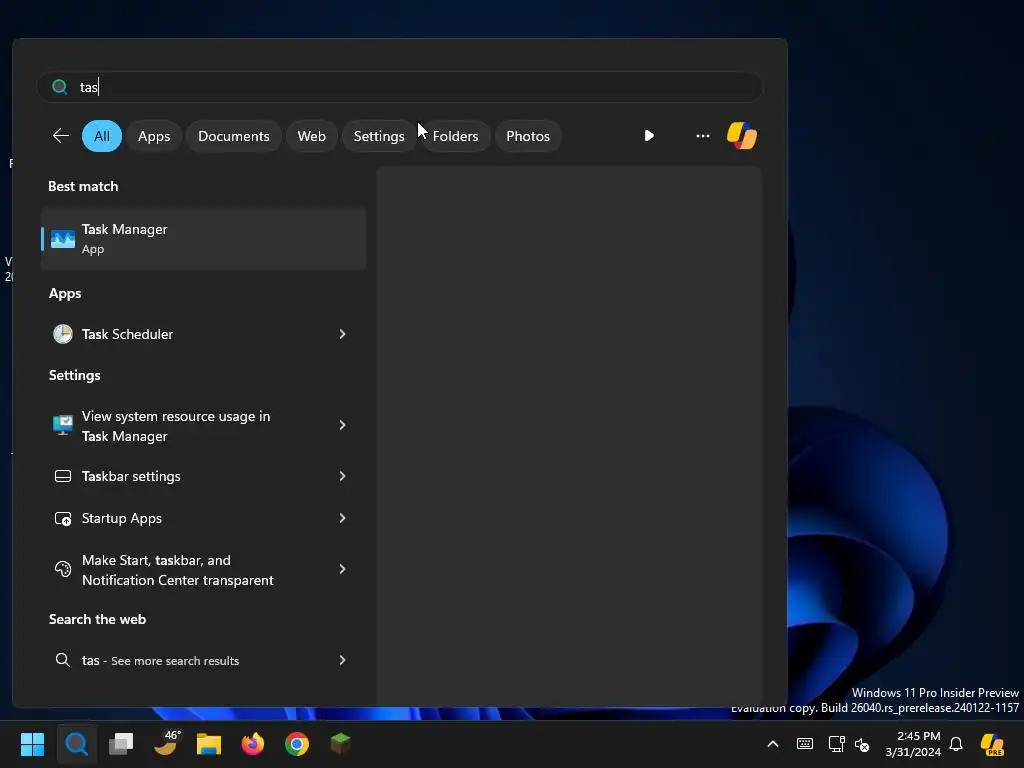
Task: Open View system resource usage setting
Action: [x=203, y=426]
